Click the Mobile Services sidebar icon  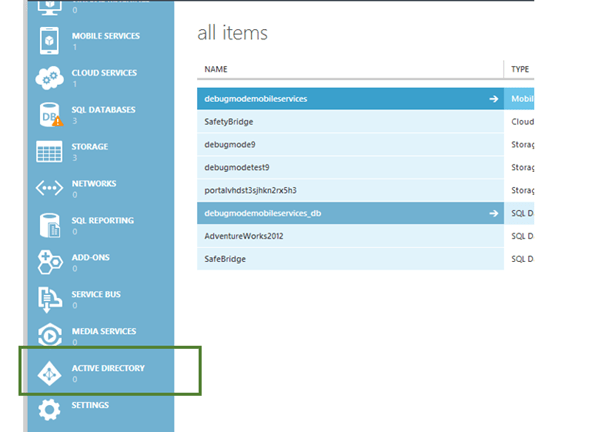coord(49,41)
